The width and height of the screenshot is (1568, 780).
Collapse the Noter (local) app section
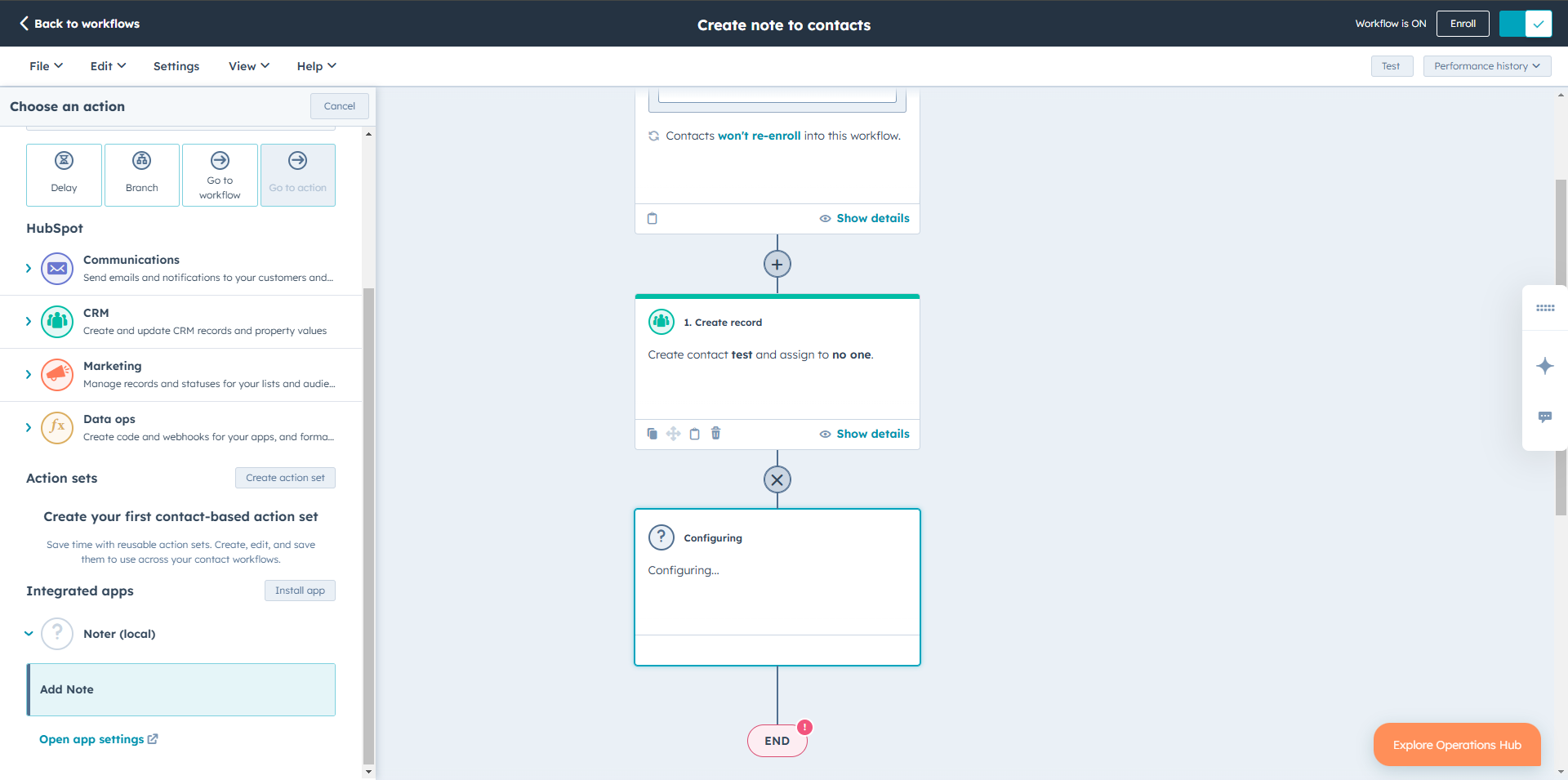coord(29,633)
